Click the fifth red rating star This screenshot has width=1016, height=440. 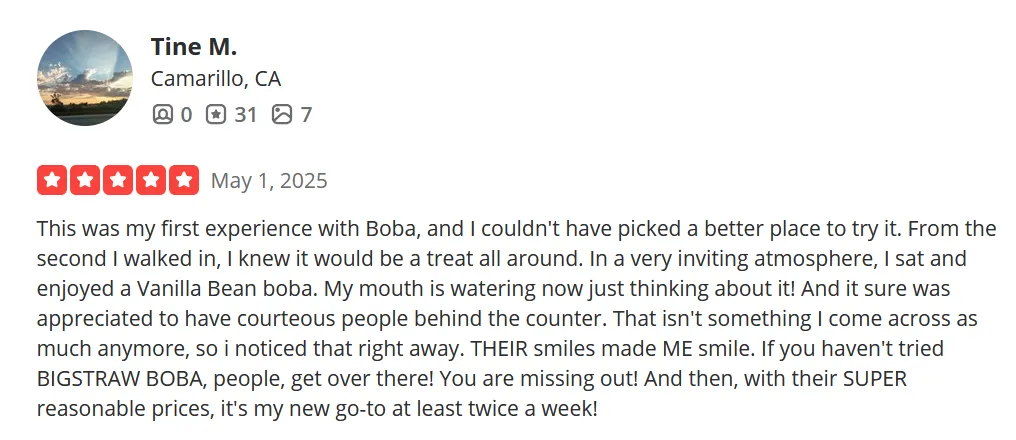[184, 180]
